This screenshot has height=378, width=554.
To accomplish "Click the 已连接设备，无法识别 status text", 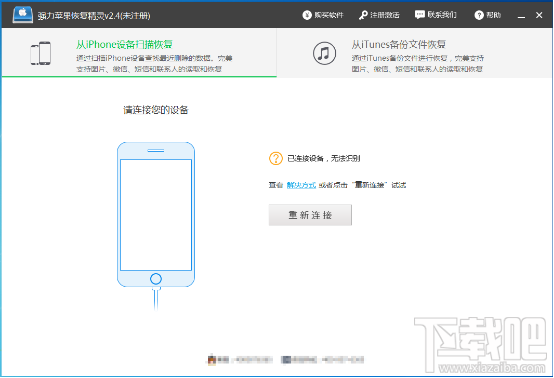I will (324, 159).
